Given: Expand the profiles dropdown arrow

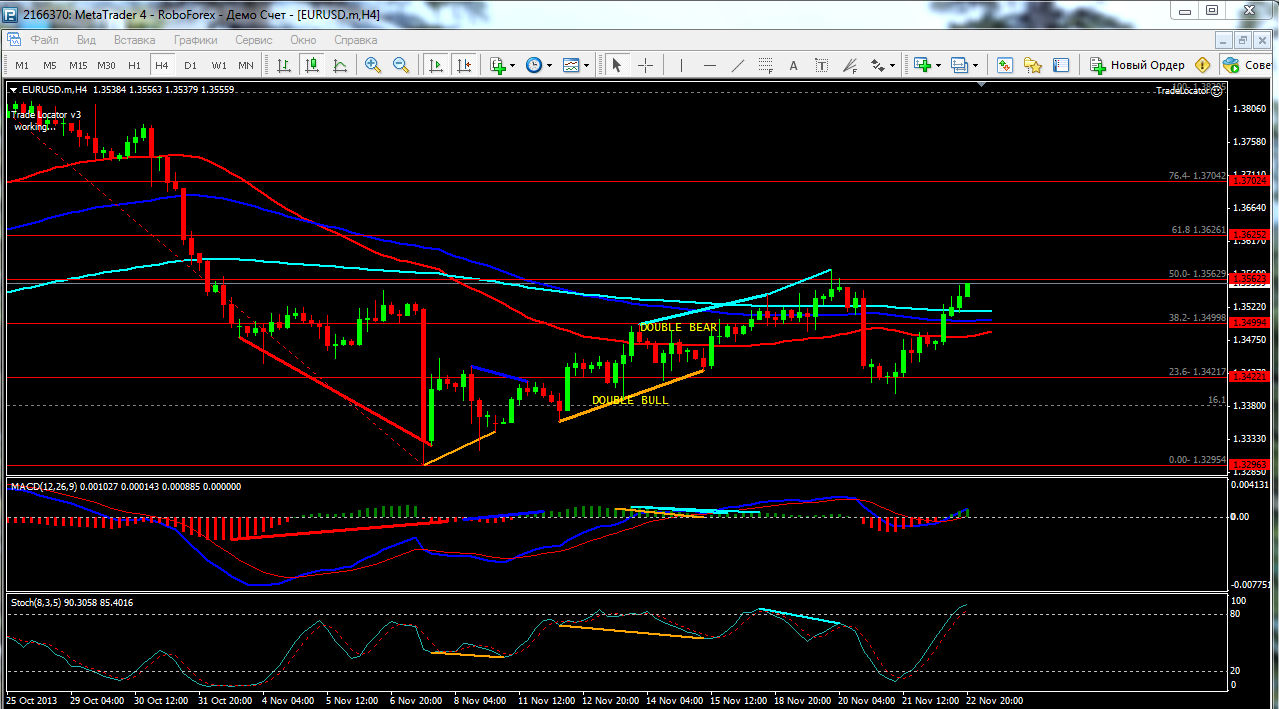Looking at the screenshot, I should pos(975,66).
